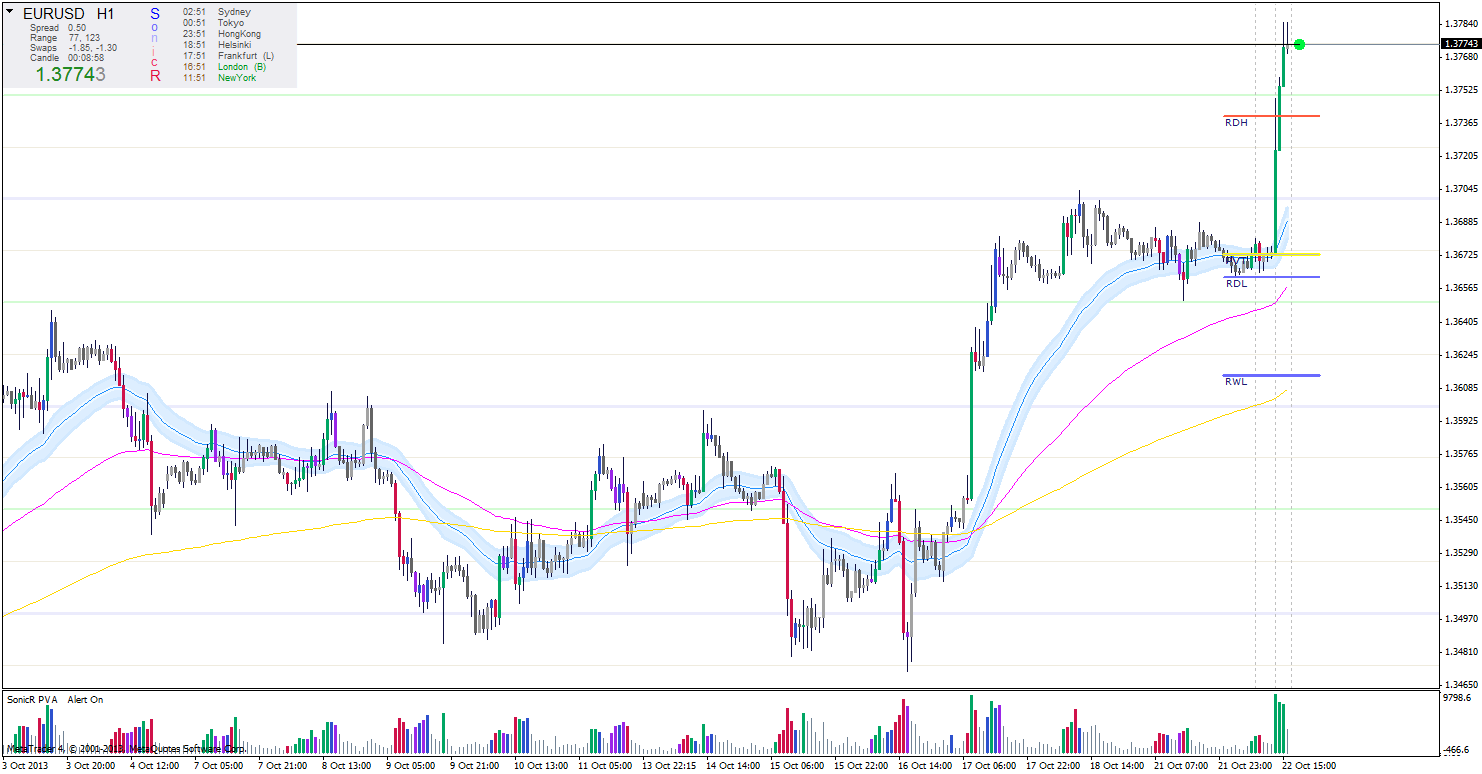This screenshot has height=774, width=1482.
Task: Click the 1.37840 price axis label
Action: pyautogui.click(x=1461, y=24)
